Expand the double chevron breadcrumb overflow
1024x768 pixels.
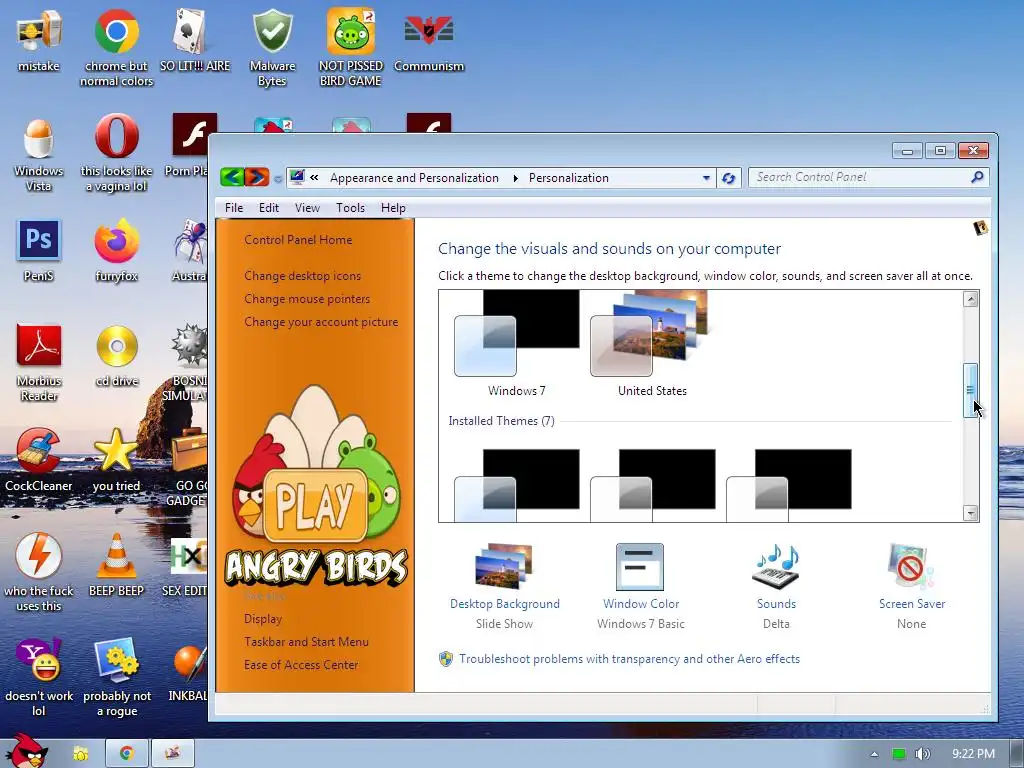tap(315, 178)
